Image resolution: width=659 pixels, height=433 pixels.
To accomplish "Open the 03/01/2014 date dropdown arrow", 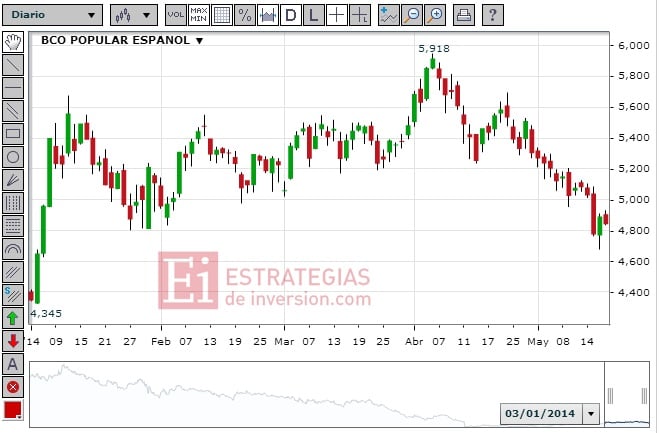I will (x=591, y=414).
